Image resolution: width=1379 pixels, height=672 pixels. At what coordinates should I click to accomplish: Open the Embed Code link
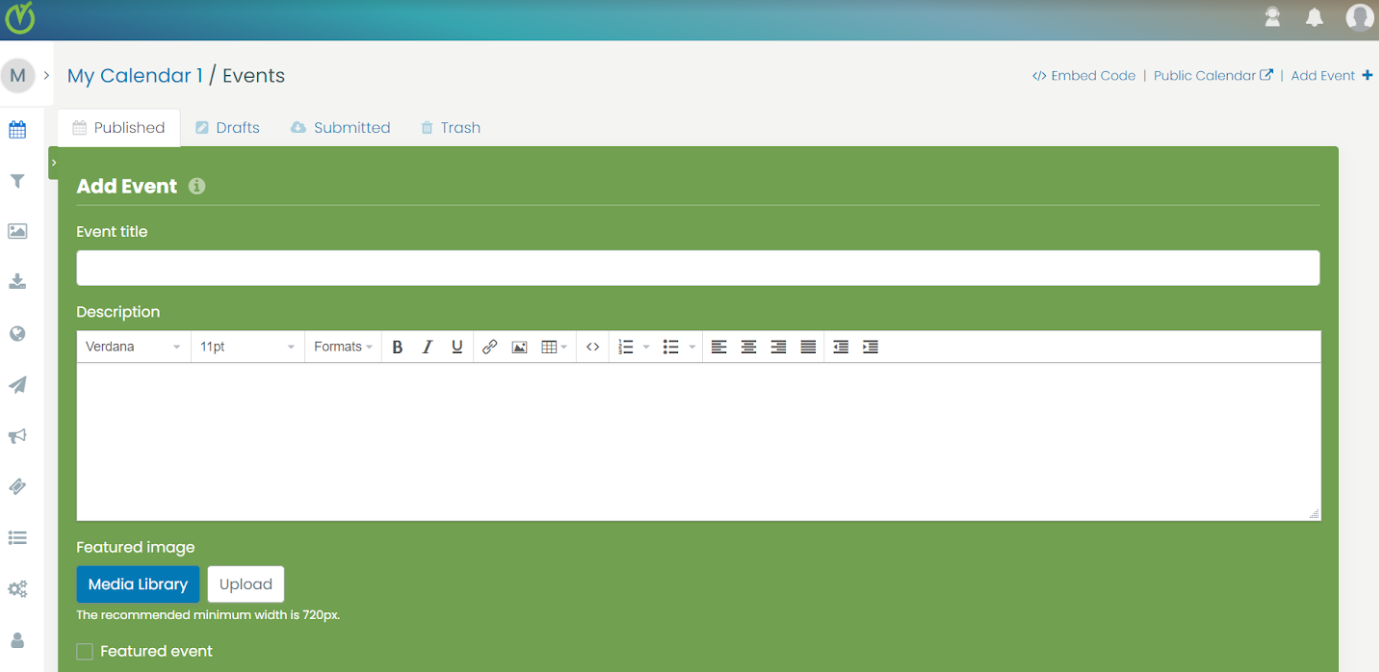pos(1084,75)
